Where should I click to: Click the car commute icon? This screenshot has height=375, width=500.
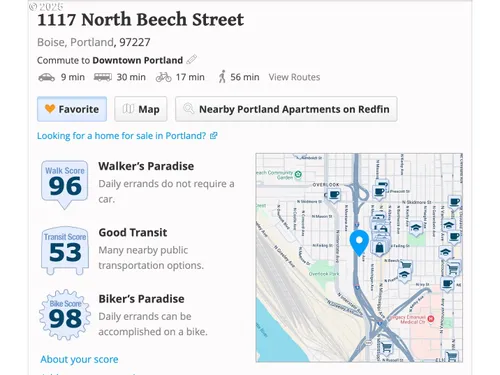[x=47, y=77]
